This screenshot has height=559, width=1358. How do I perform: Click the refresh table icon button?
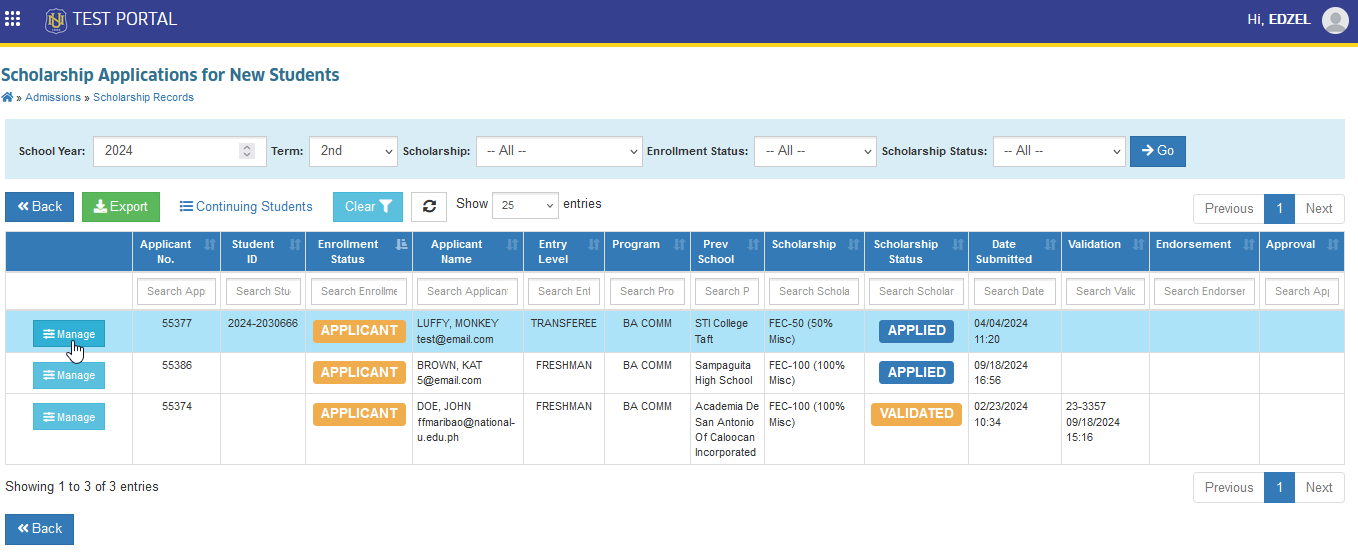pyautogui.click(x=429, y=207)
